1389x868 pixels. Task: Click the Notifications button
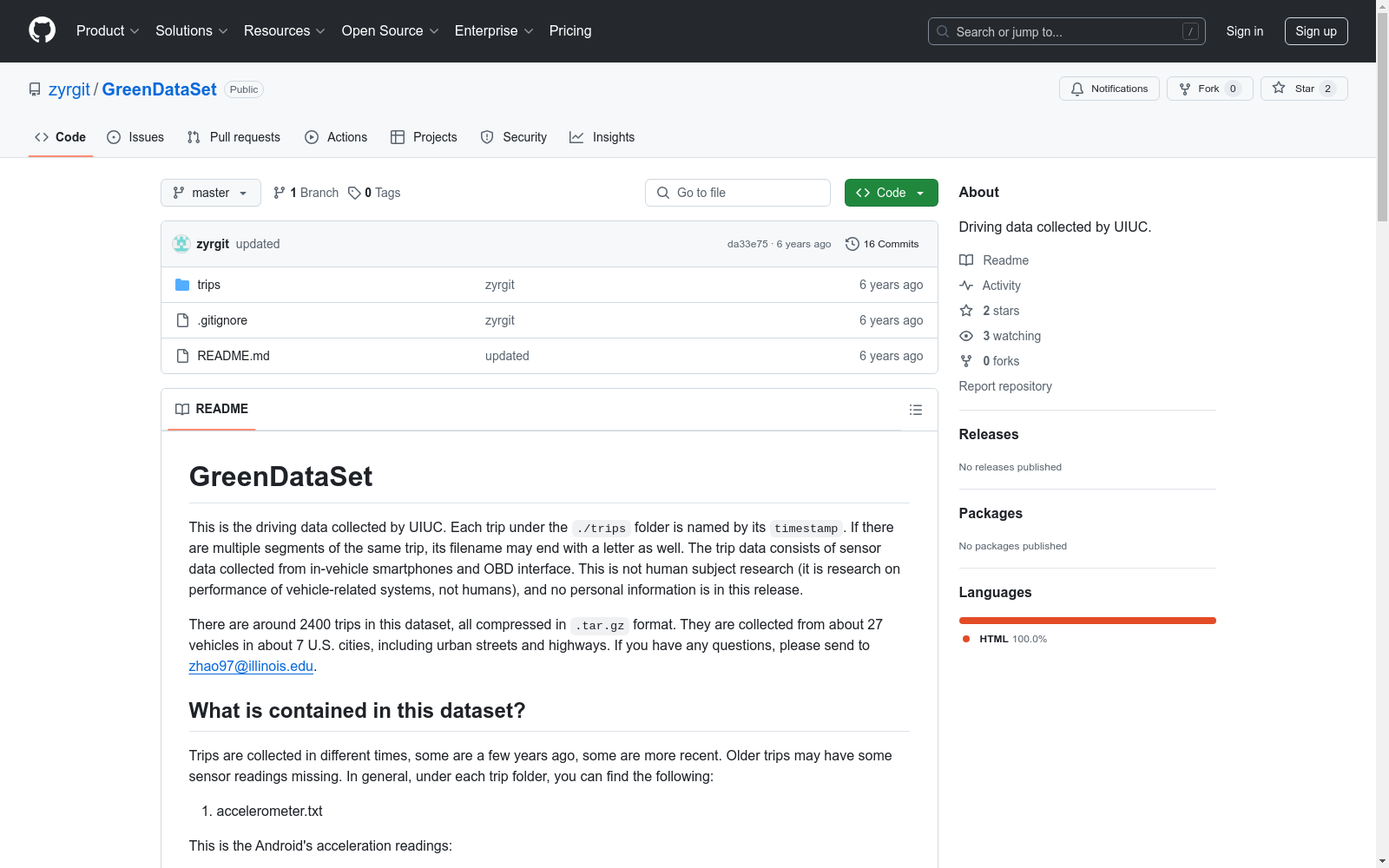[1109, 89]
